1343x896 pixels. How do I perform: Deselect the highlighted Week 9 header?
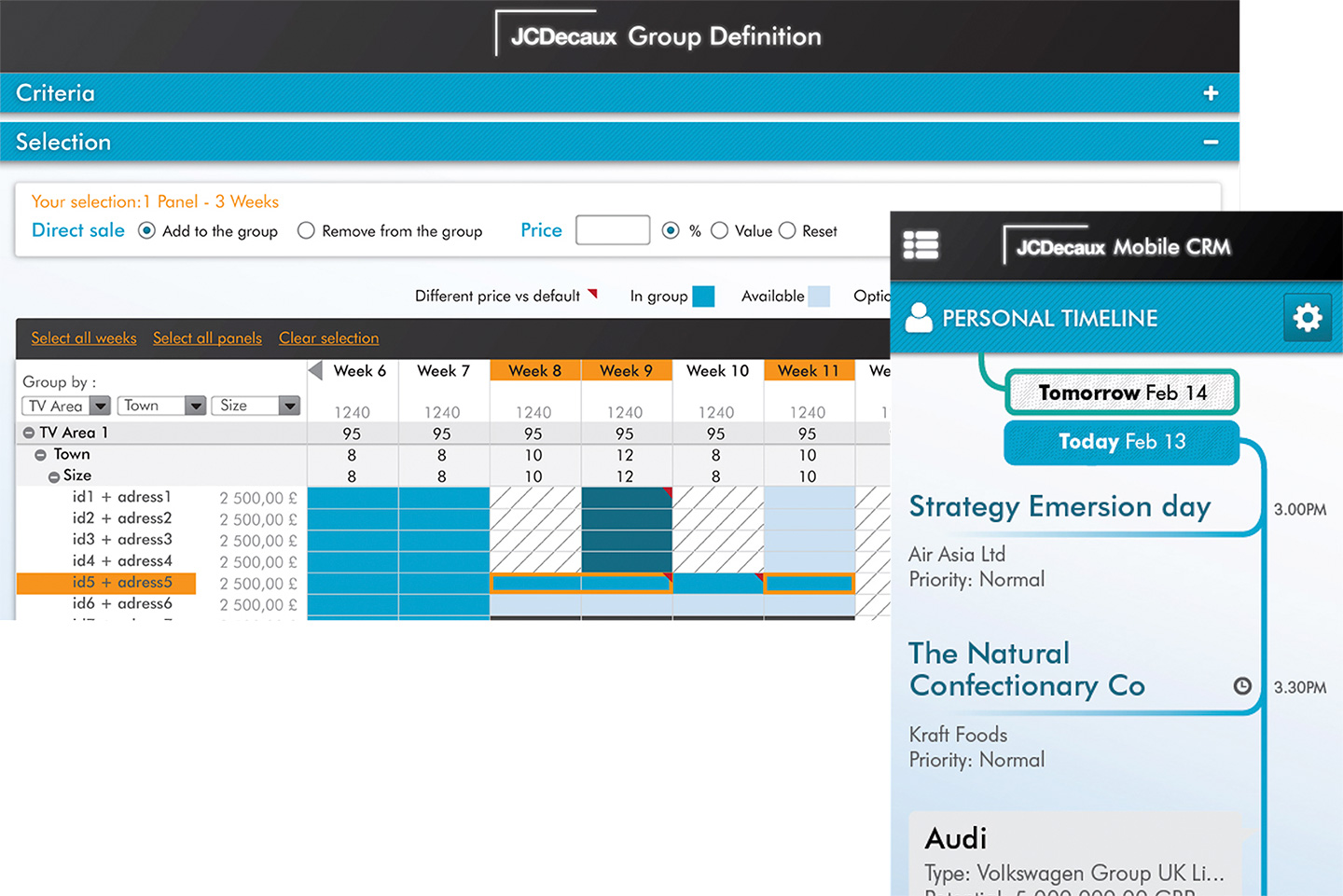[x=627, y=370]
